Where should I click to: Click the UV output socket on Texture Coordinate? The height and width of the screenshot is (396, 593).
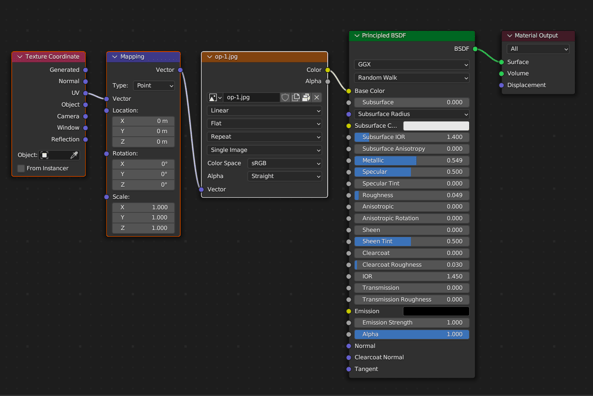[85, 93]
